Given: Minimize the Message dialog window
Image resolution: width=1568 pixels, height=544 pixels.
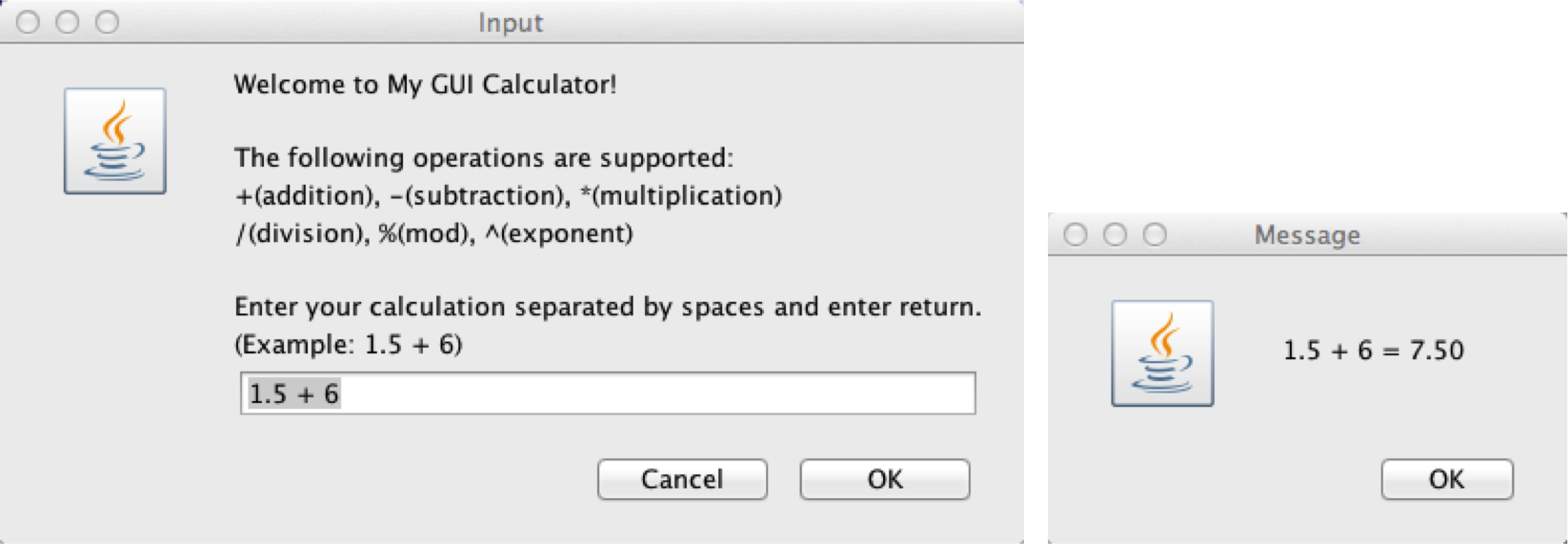Looking at the screenshot, I should [1115, 234].
